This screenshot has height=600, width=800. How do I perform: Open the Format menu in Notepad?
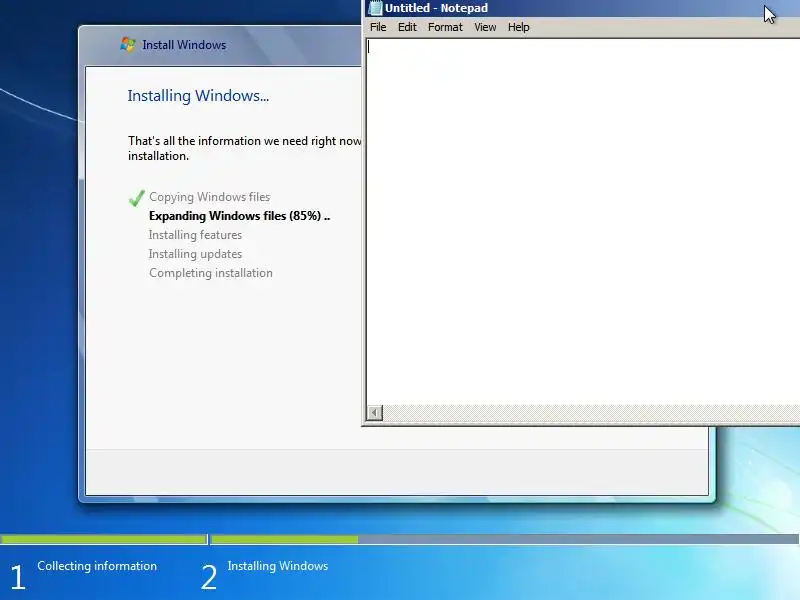445,27
